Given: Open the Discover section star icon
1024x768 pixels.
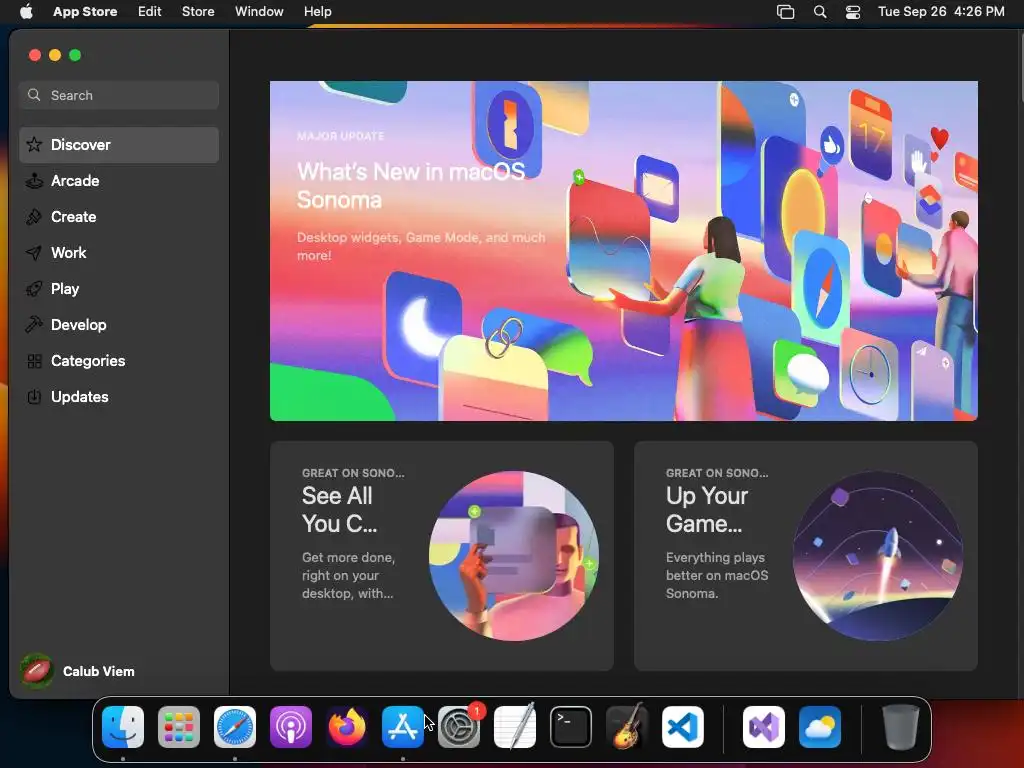Looking at the screenshot, I should tap(34, 144).
